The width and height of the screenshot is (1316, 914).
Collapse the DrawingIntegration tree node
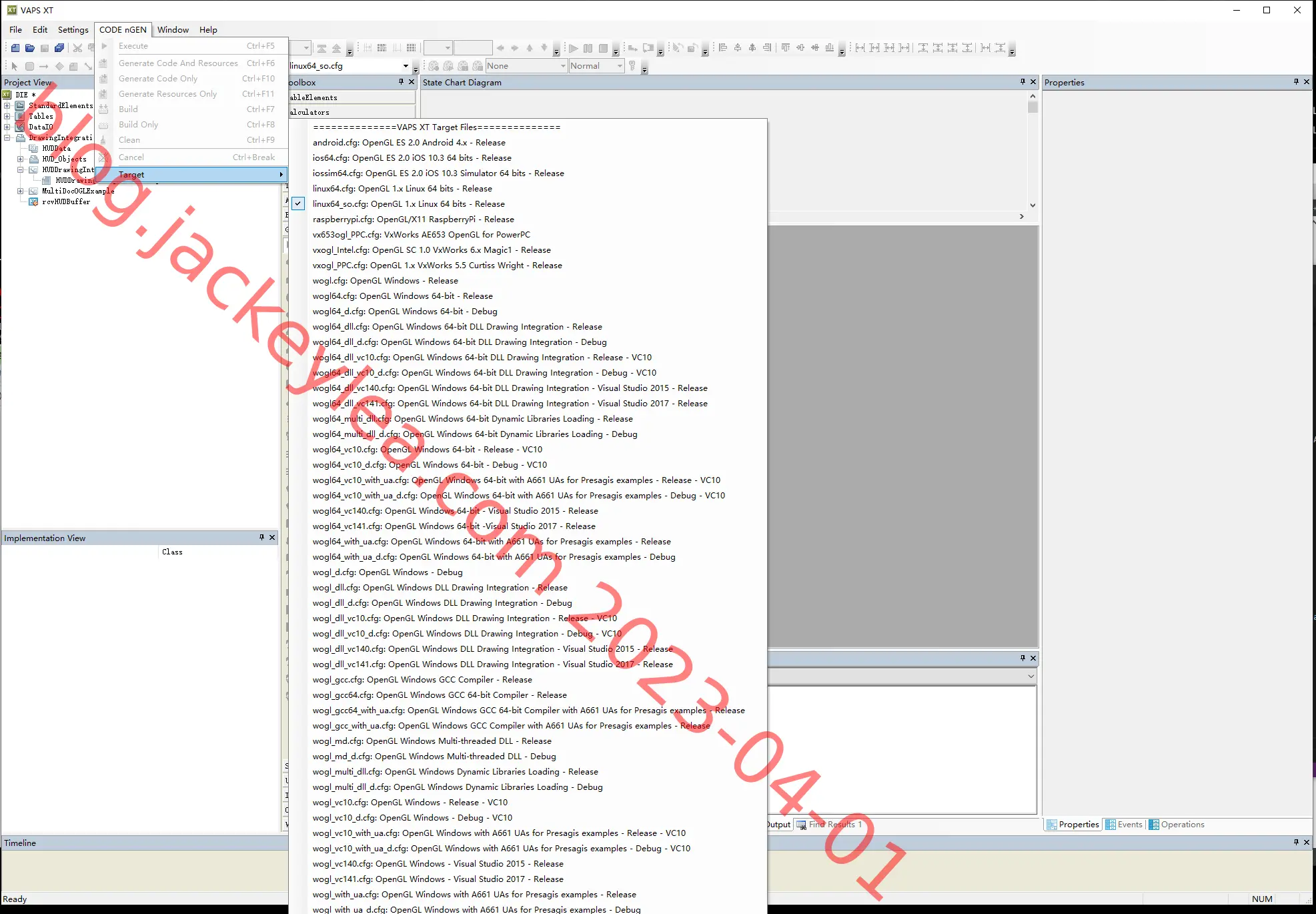click(x=7, y=137)
